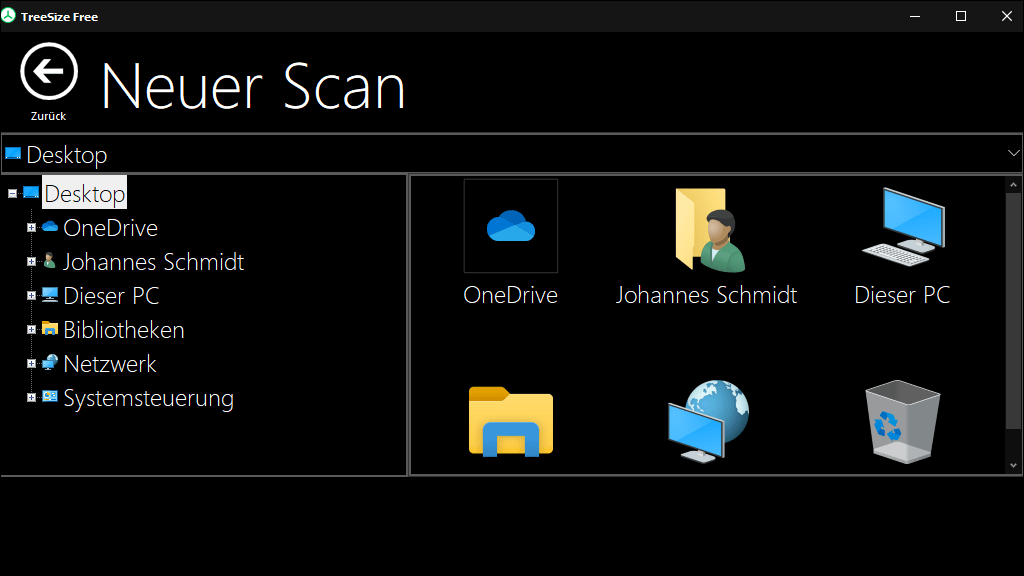Expand the Systemsteuerung tree node
This screenshot has width=1024, height=576.
[31, 398]
